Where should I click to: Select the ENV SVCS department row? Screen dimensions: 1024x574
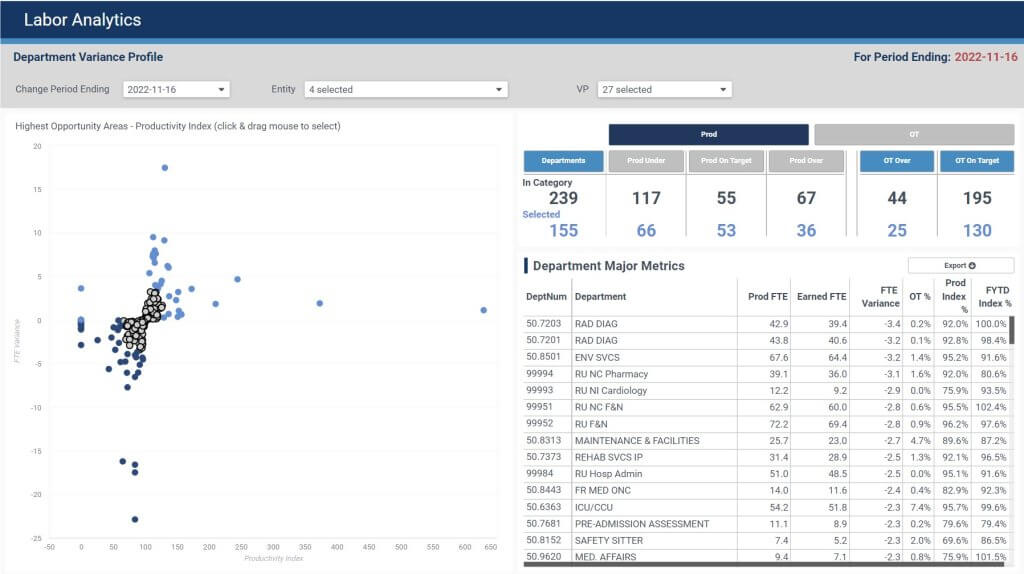(x=600, y=357)
